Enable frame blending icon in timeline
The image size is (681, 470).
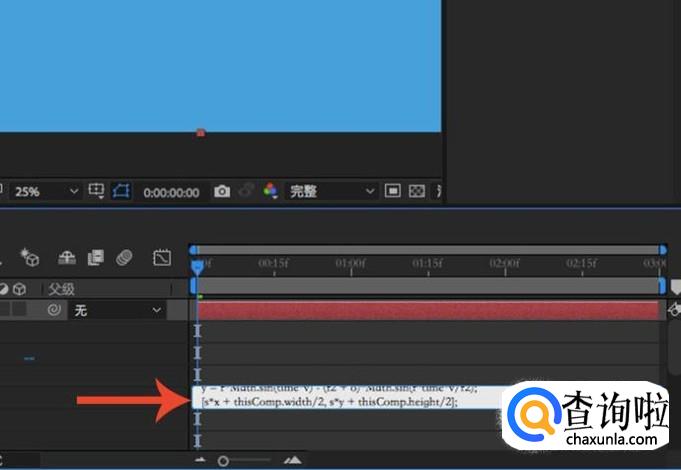point(96,258)
